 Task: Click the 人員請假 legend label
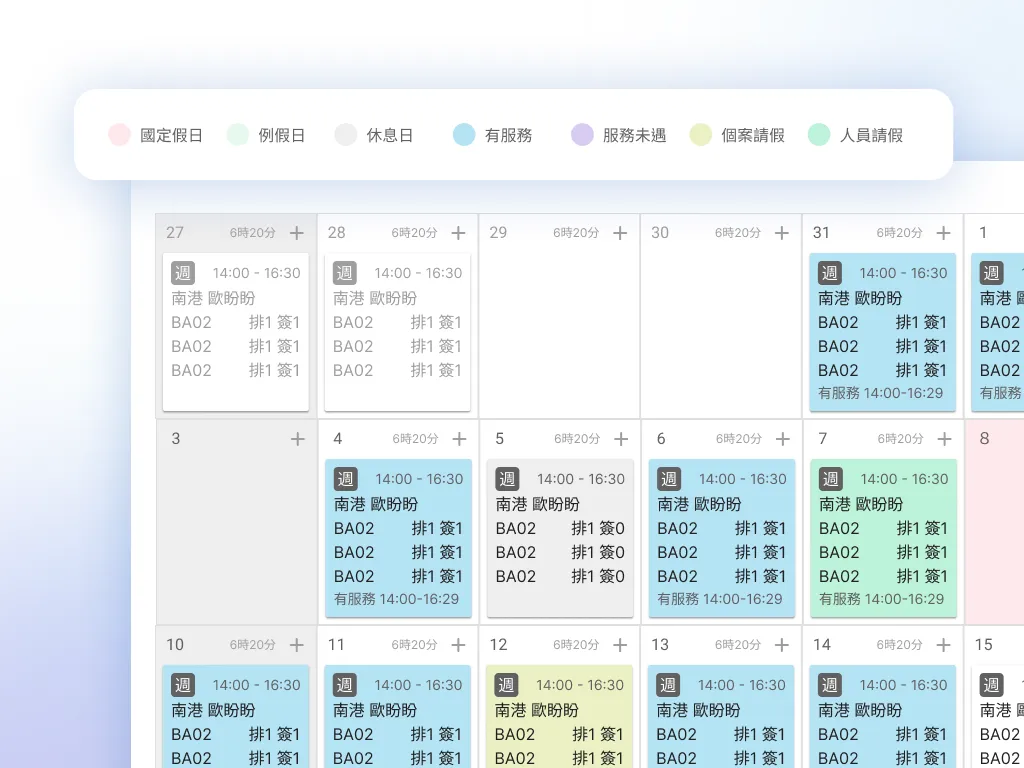pyautogui.click(x=871, y=135)
